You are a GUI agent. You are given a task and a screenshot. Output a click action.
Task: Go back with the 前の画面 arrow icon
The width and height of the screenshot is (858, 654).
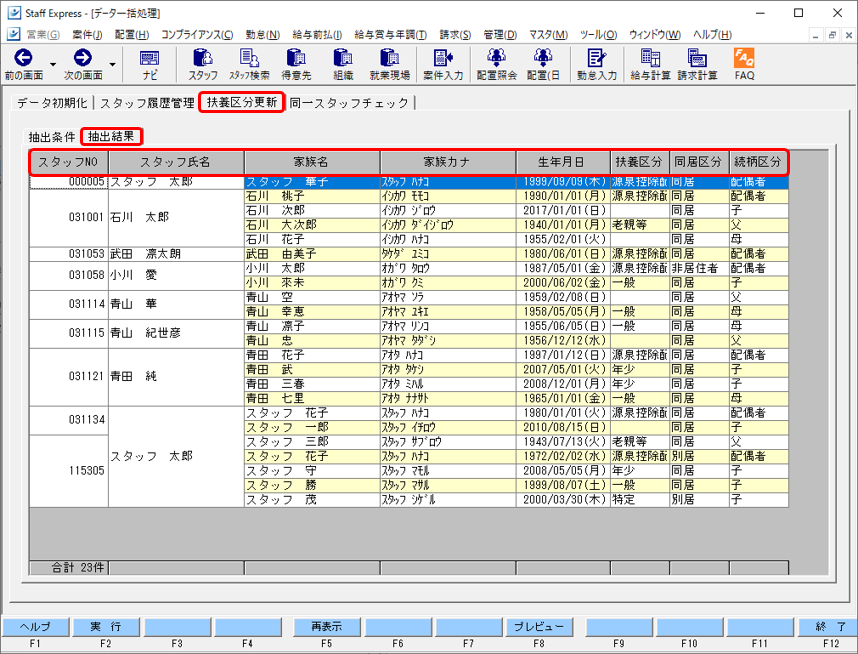(23, 57)
